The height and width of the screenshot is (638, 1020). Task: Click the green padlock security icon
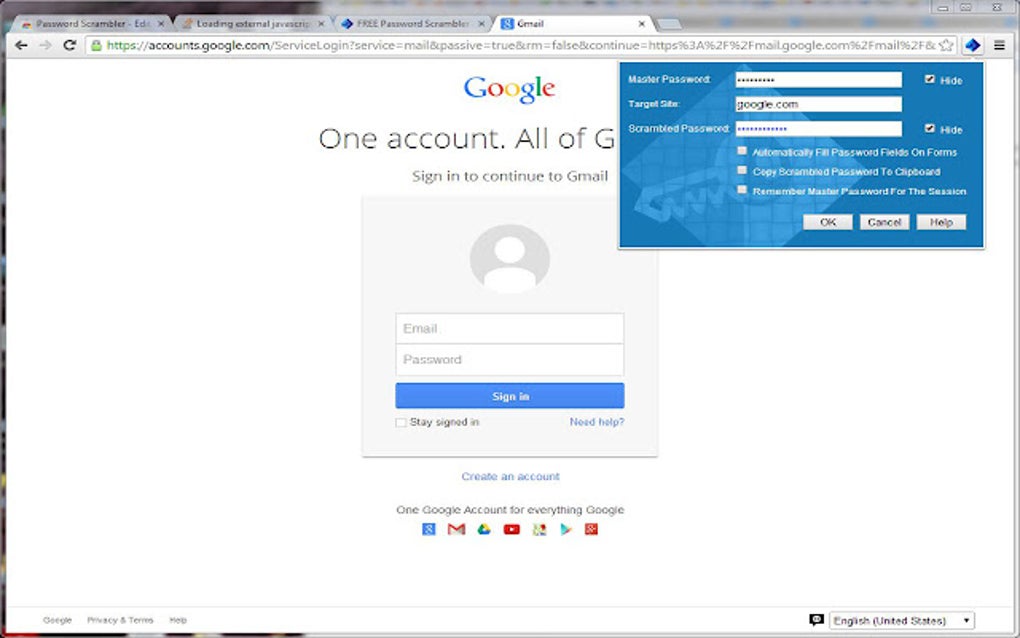96,45
